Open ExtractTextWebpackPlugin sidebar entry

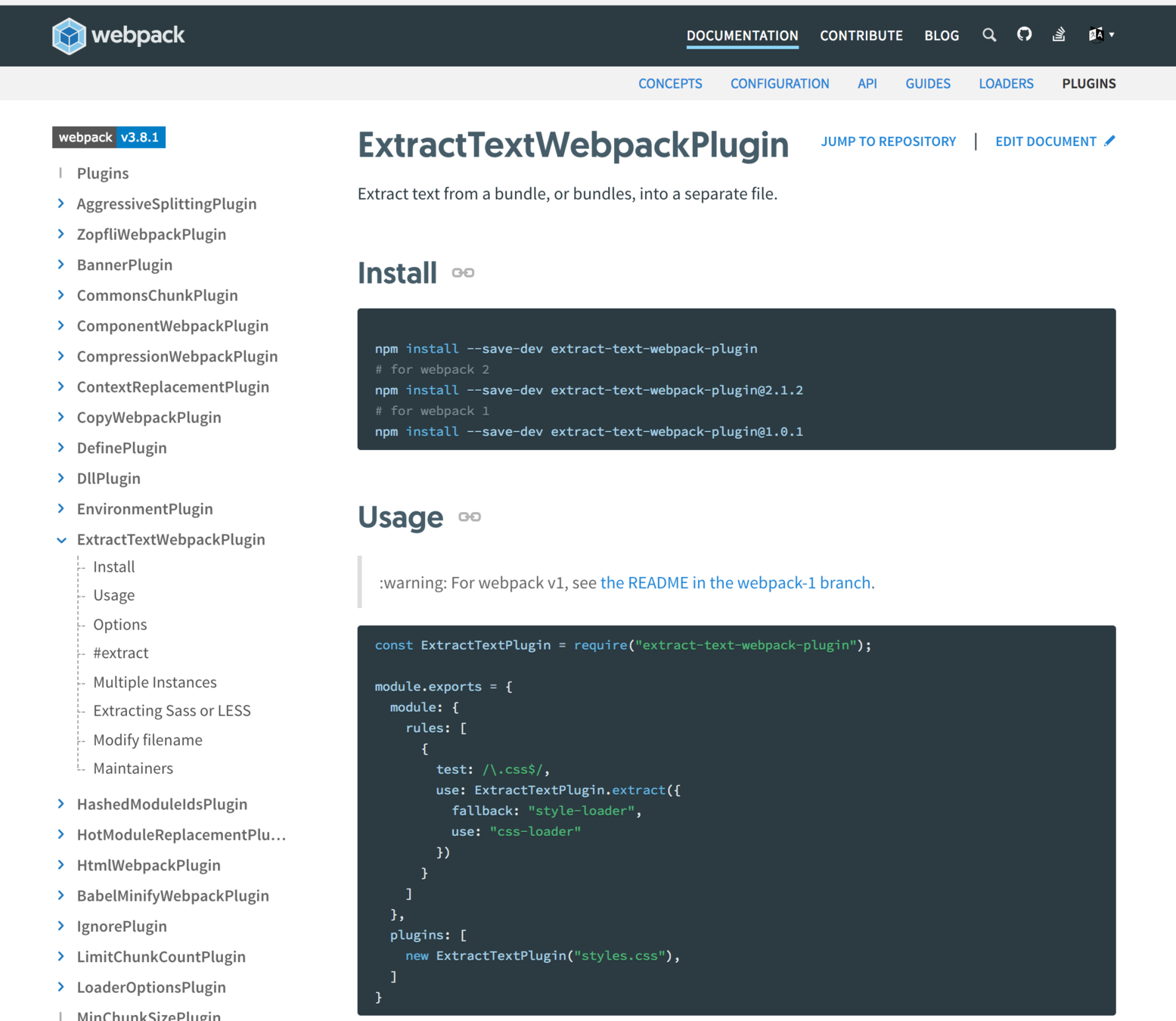pos(171,539)
